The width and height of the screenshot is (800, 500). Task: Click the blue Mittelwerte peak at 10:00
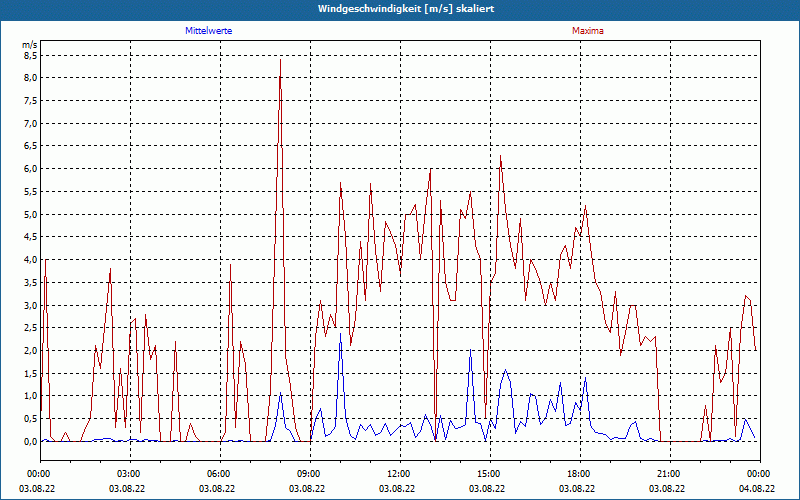coord(340,334)
